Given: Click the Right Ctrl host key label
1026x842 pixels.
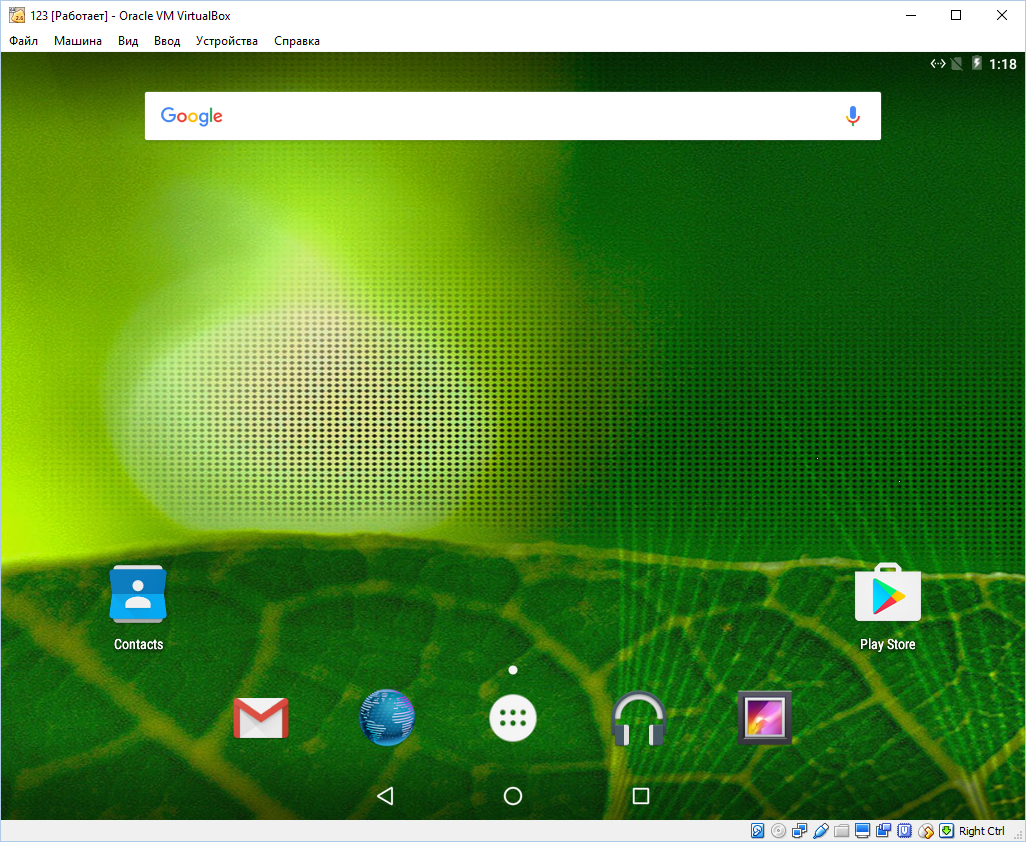Looking at the screenshot, I should tap(982, 831).
